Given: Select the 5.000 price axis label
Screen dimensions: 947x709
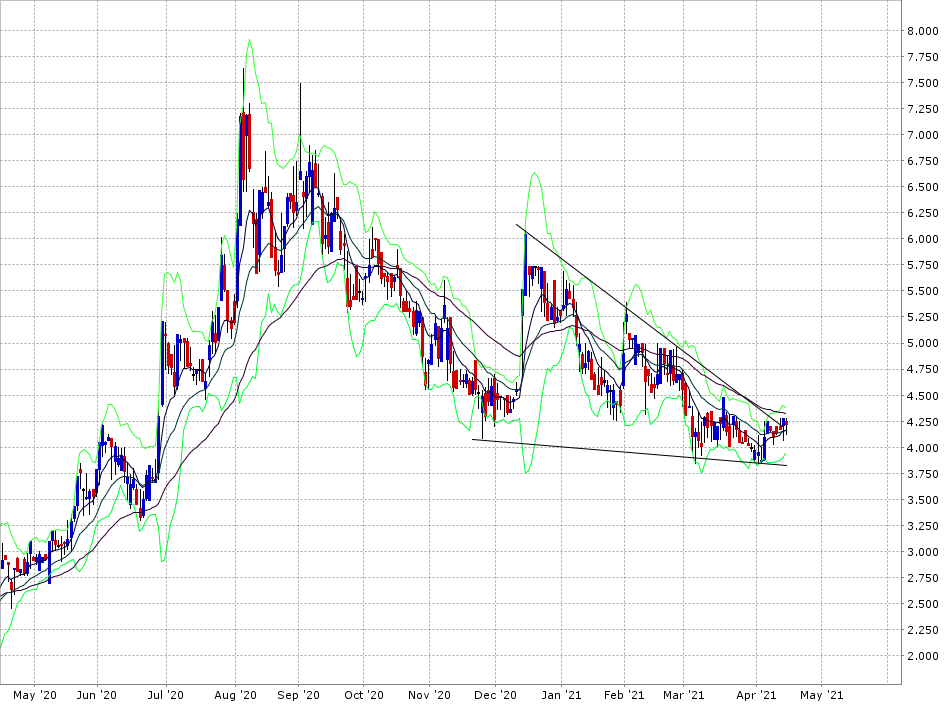Looking at the screenshot, I should click(x=921, y=343).
